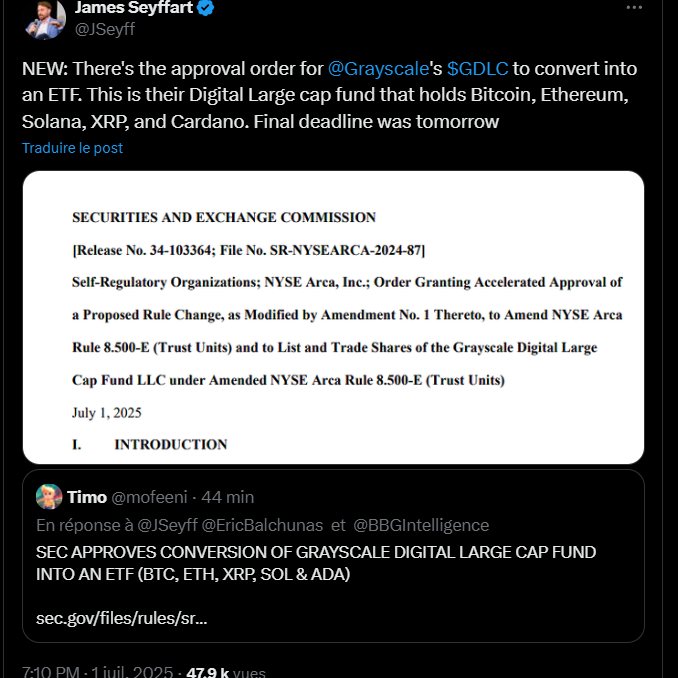Screen dimensions: 678x678
Task: Open the more options ellipsis menu
Action: pos(634,8)
